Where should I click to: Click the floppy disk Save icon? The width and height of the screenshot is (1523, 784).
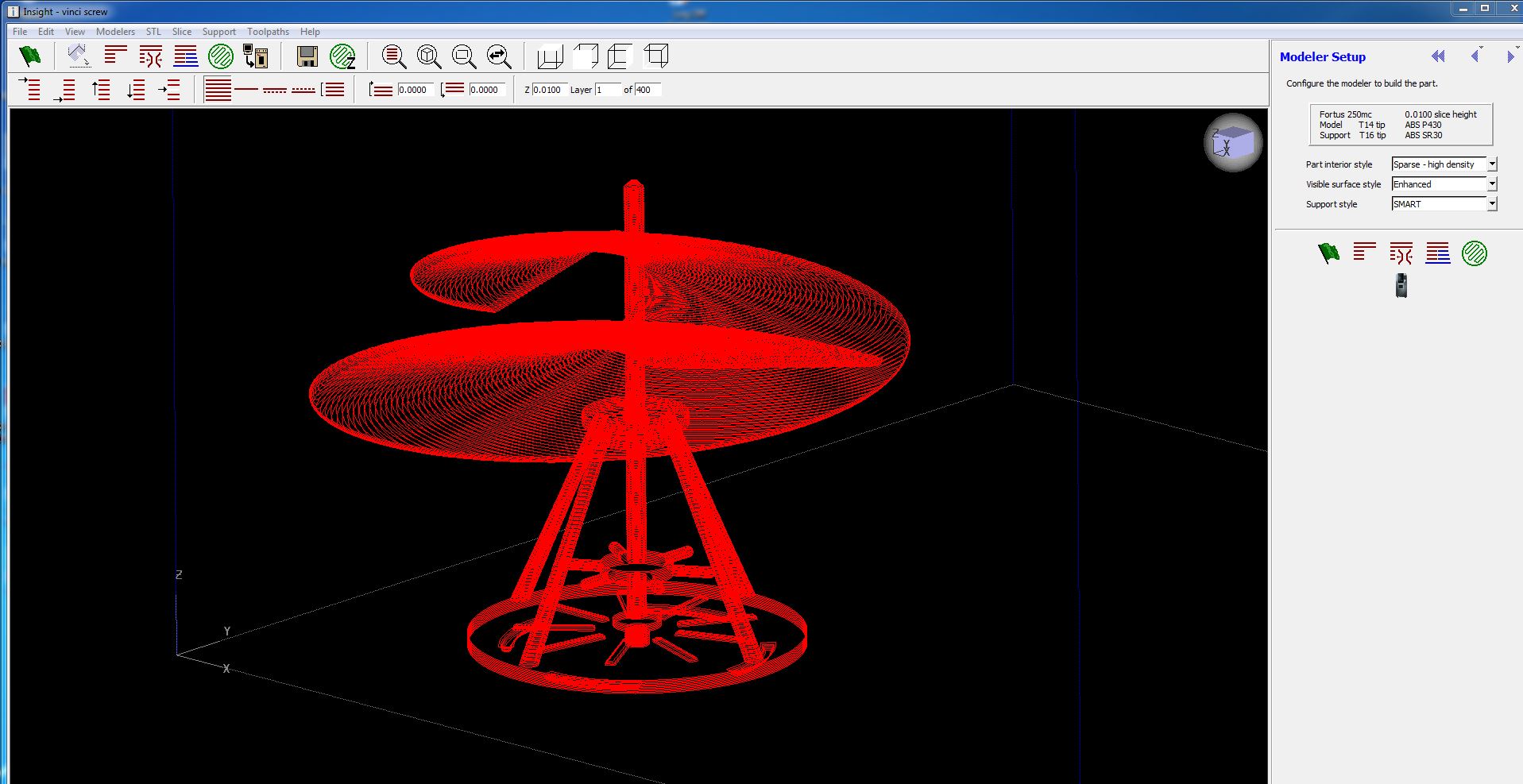(x=307, y=56)
